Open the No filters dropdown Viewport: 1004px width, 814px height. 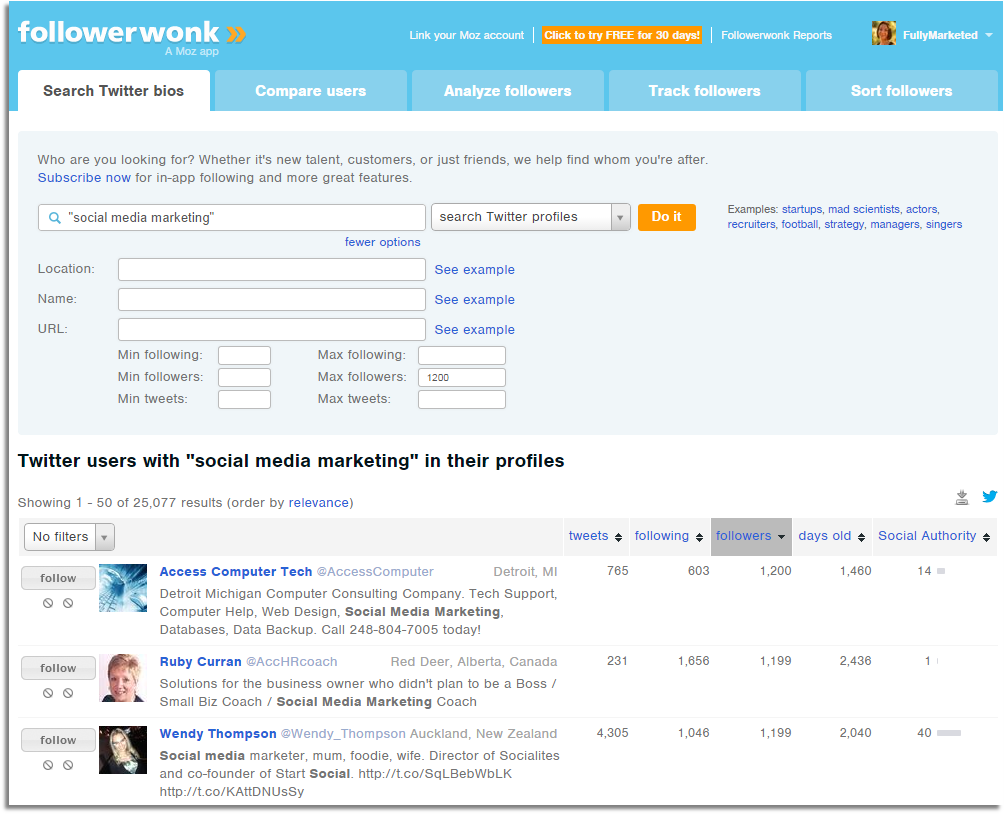[69, 537]
